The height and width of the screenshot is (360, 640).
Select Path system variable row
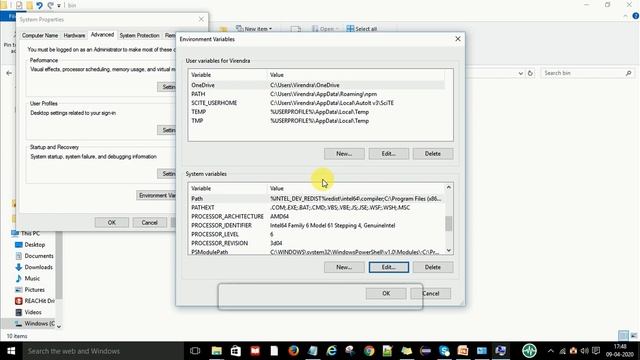pyautogui.click(x=317, y=198)
